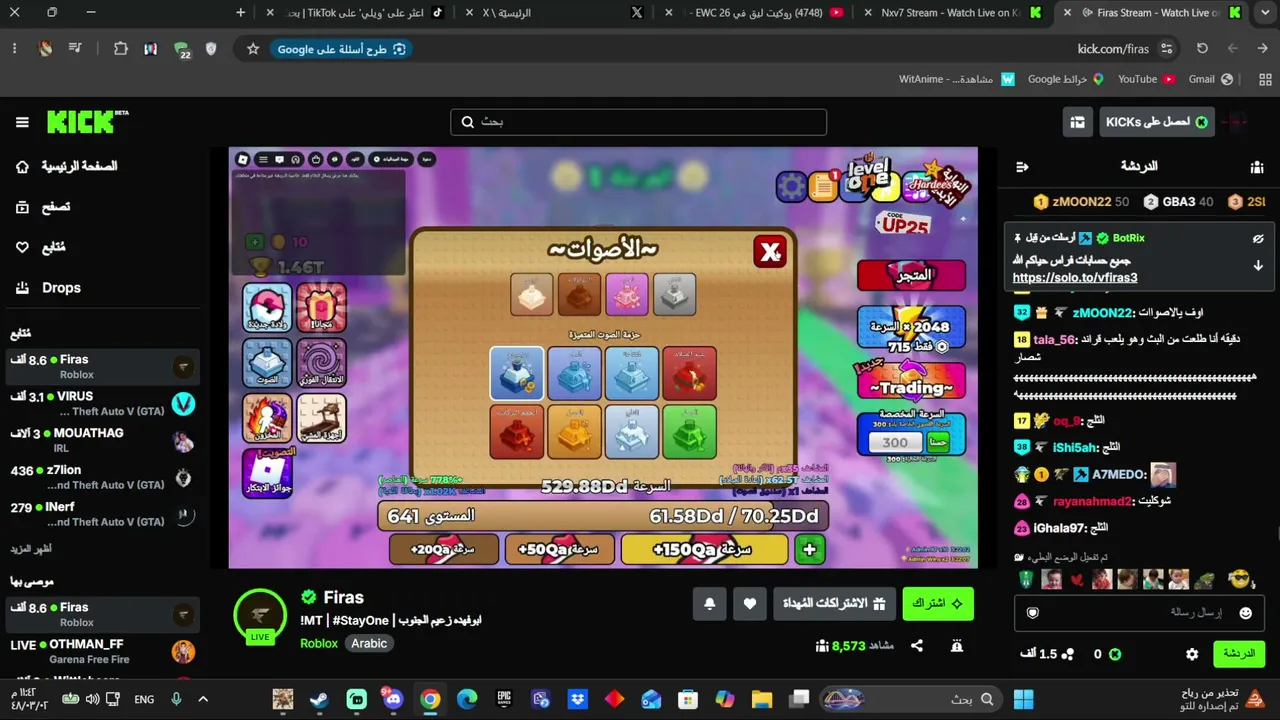Share the stream using the share icon
Screen dimensions: 1280x720
coord(917,646)
